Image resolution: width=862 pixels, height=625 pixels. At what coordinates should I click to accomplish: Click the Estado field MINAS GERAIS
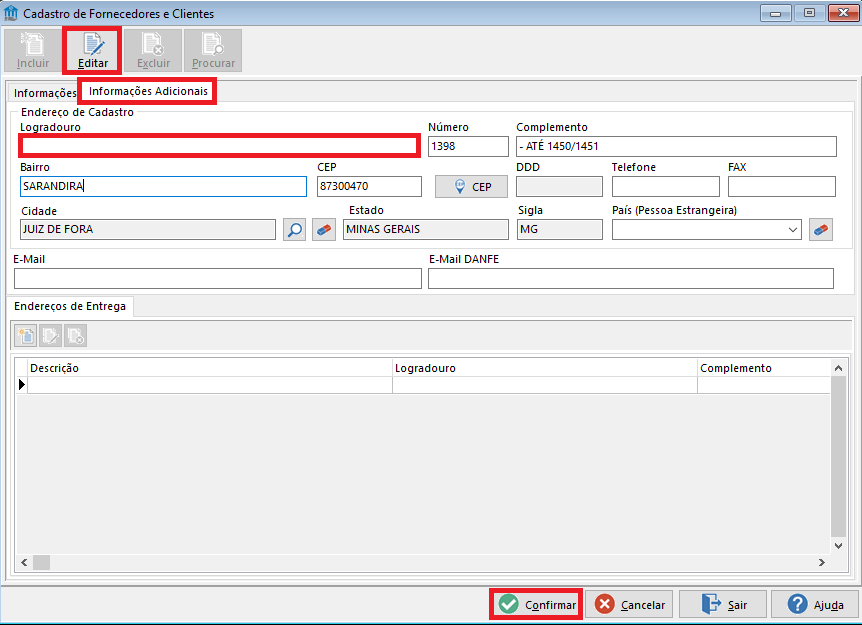point(426,229)
